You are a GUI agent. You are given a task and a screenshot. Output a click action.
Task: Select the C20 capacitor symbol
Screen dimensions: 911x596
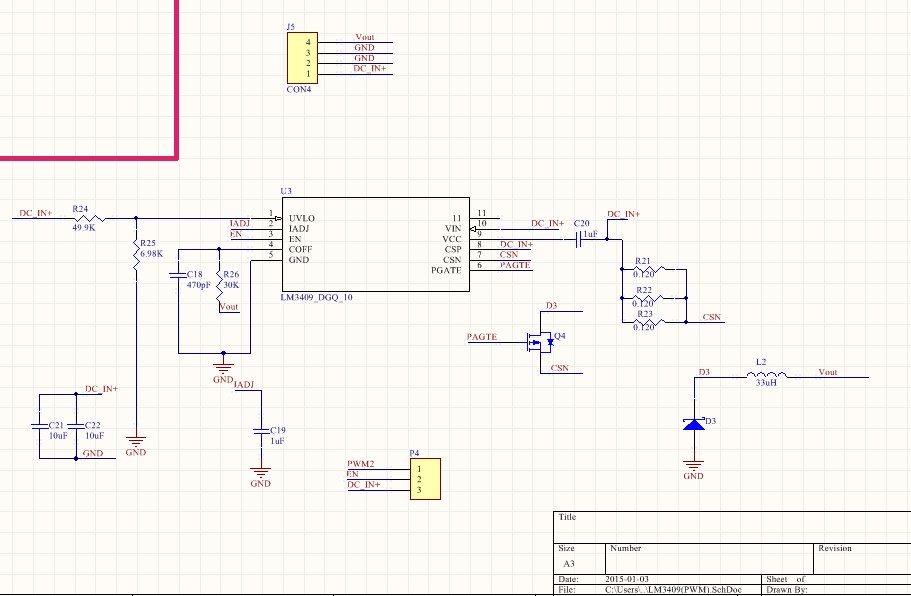point(579,239)
